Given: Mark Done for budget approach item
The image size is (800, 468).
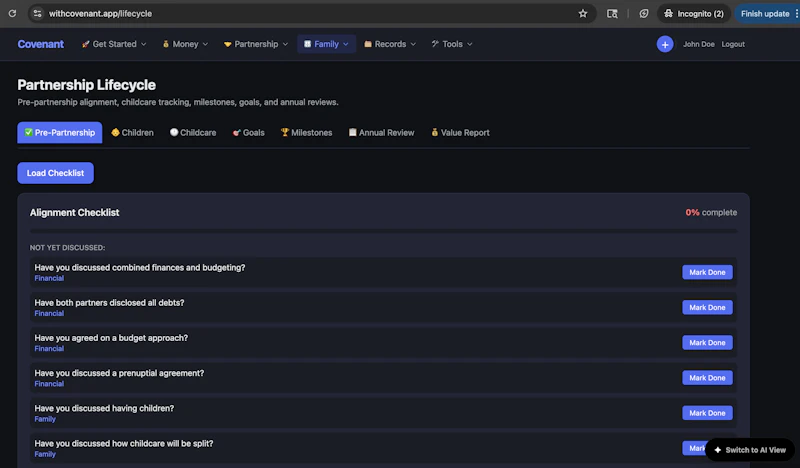Looking at the screenshot, I should pyautogui.click(x=707, y=342).
